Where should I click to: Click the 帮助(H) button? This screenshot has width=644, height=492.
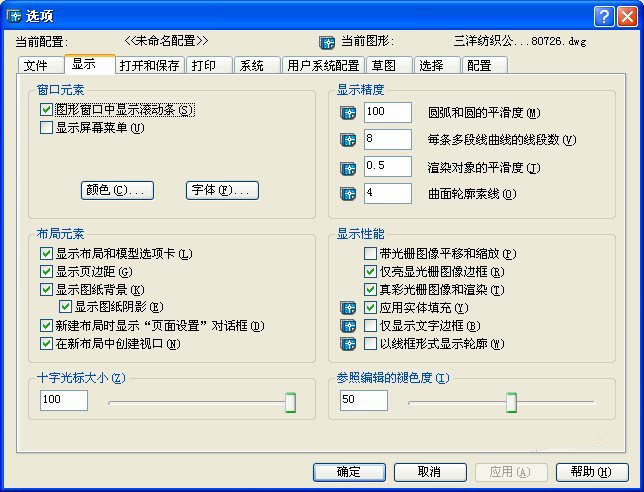pyautogui.click(x=592, y=472)
